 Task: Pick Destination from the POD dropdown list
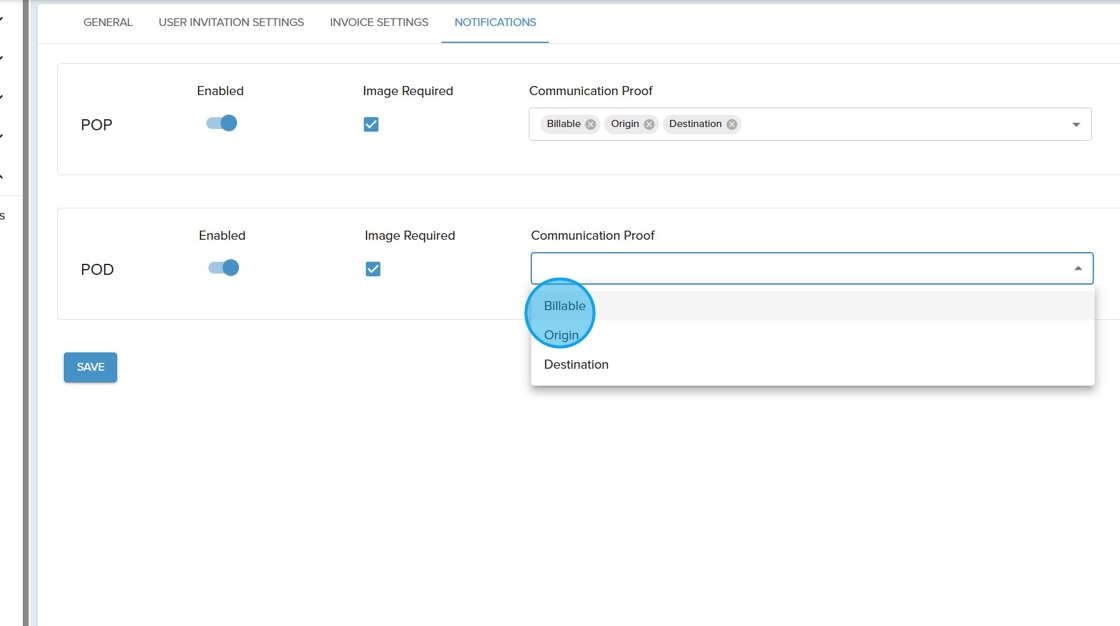coord(576,365)
